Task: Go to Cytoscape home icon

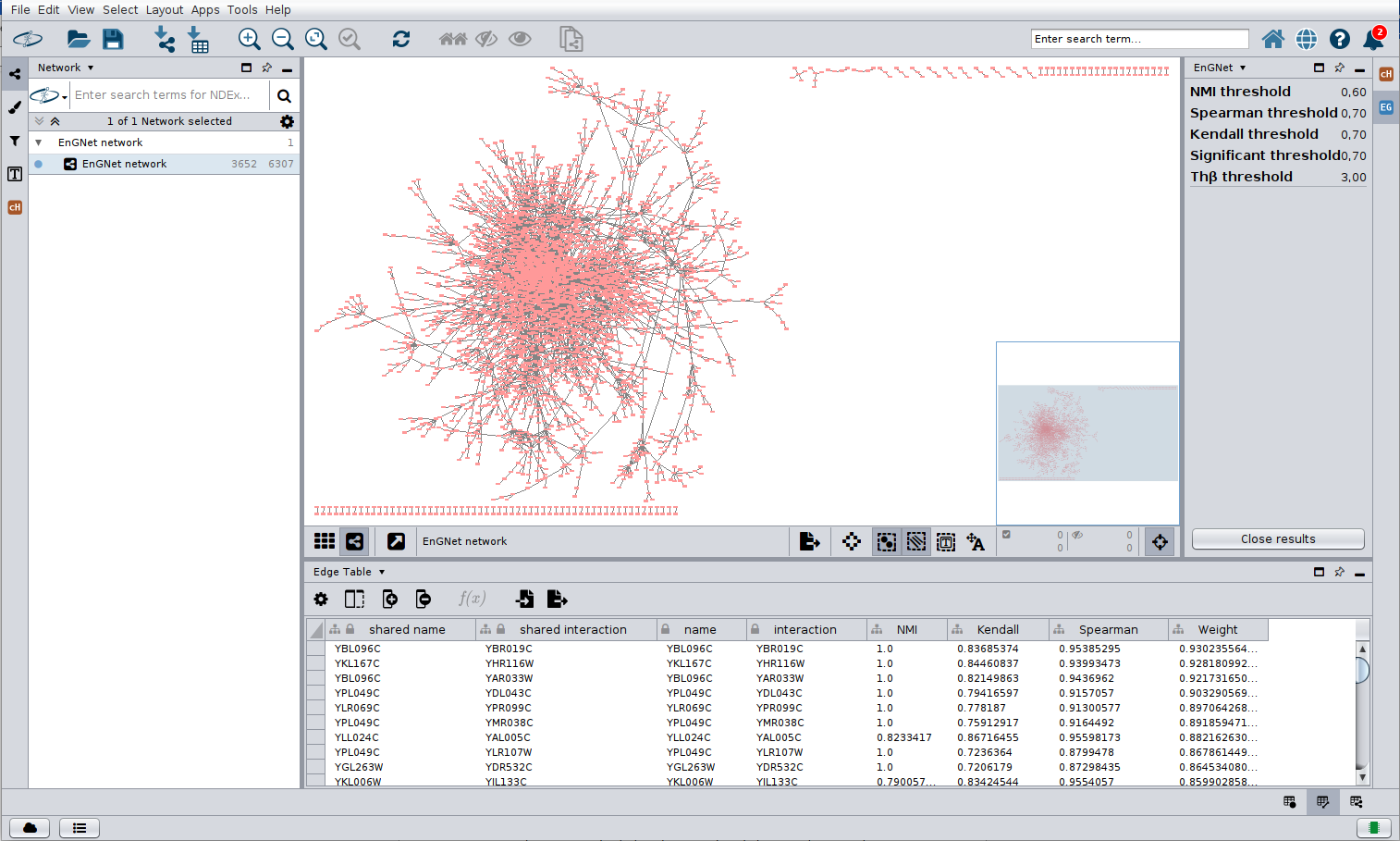Action: coord(1273,39)
